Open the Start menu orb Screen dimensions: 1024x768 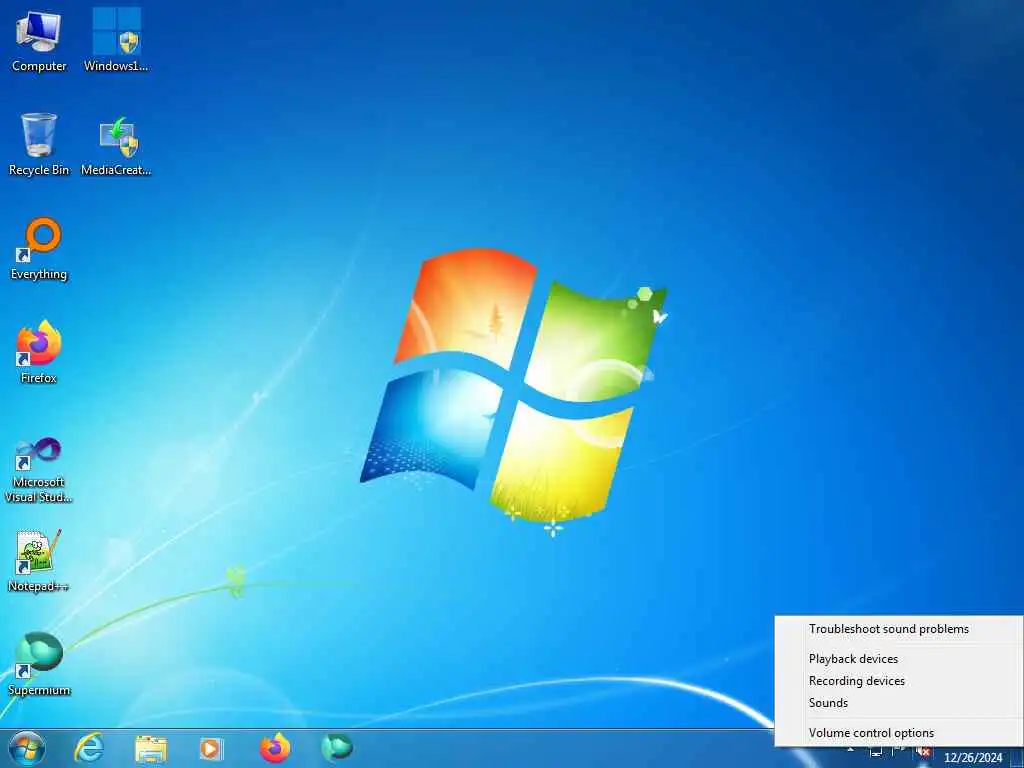pyautogui.click(x=27, y=748)
